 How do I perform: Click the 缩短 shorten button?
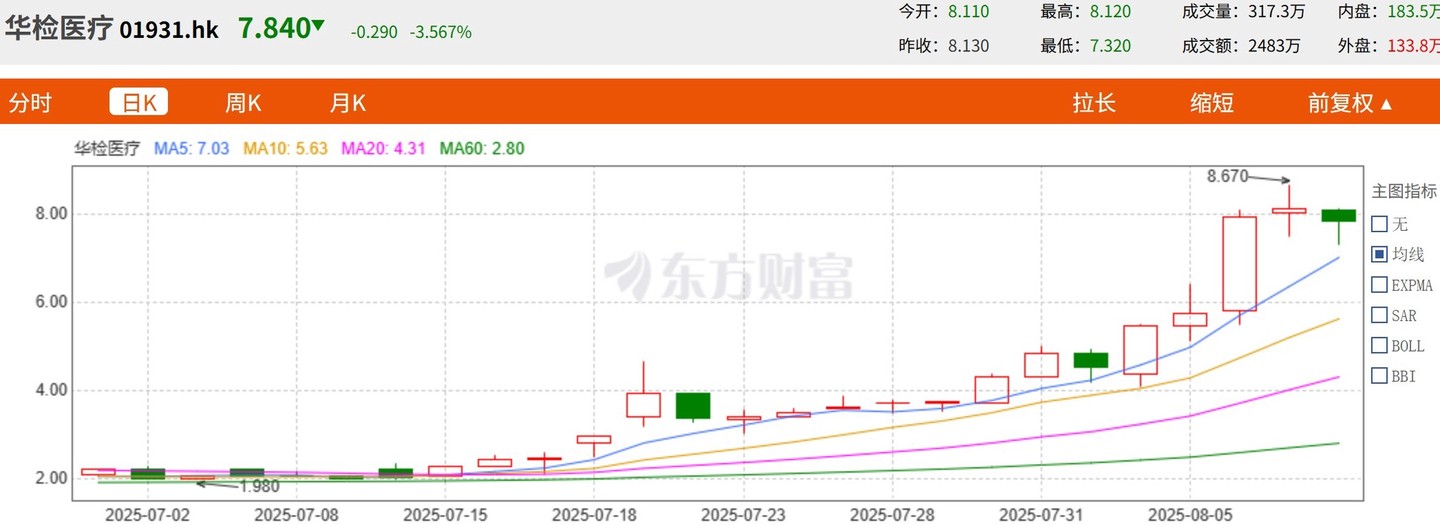pyautogui.click(x=1211, y=102)
